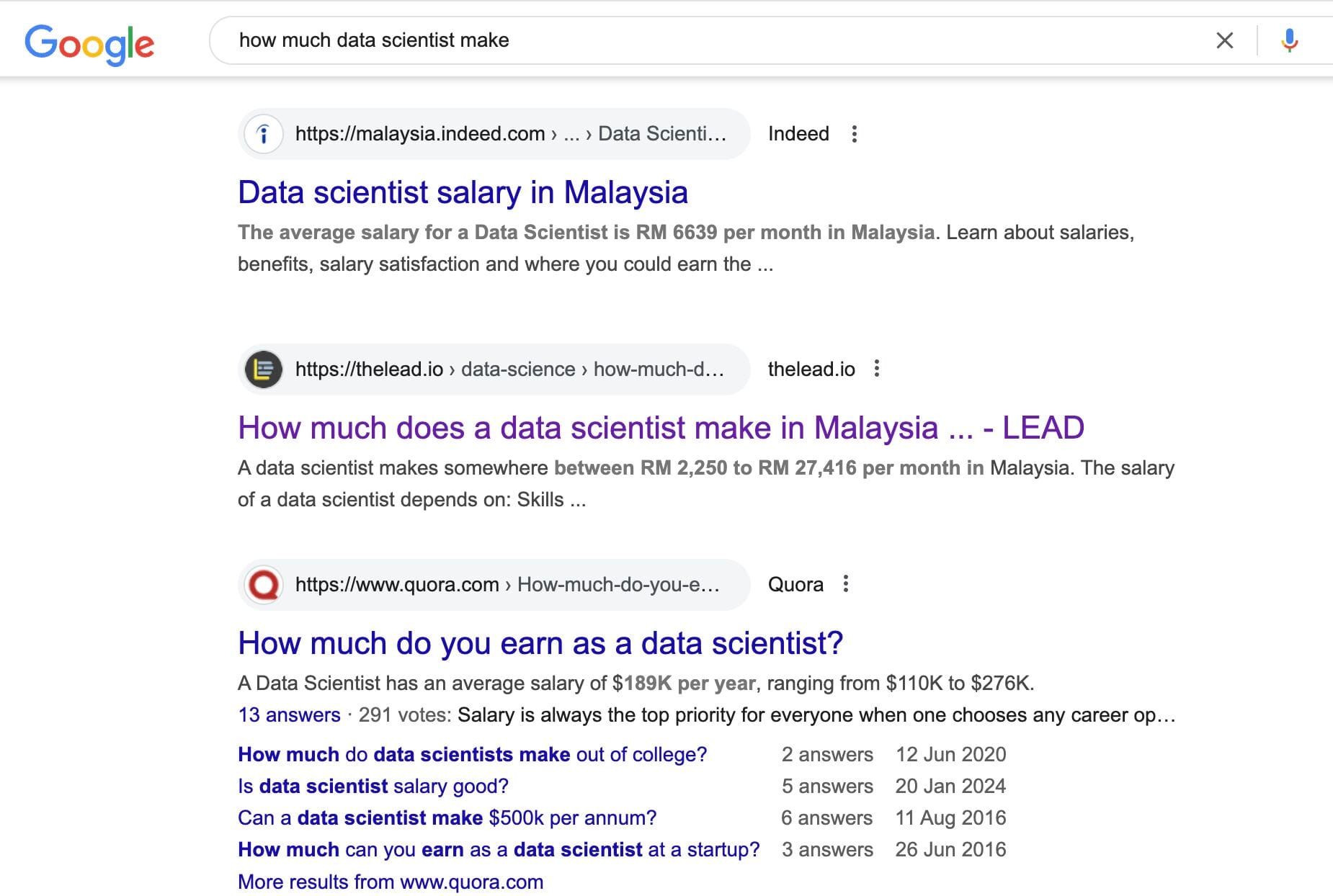Click the 'thelead.io' source label
The width and height of the screenshot is (1333, 896).
coord(811,369)
